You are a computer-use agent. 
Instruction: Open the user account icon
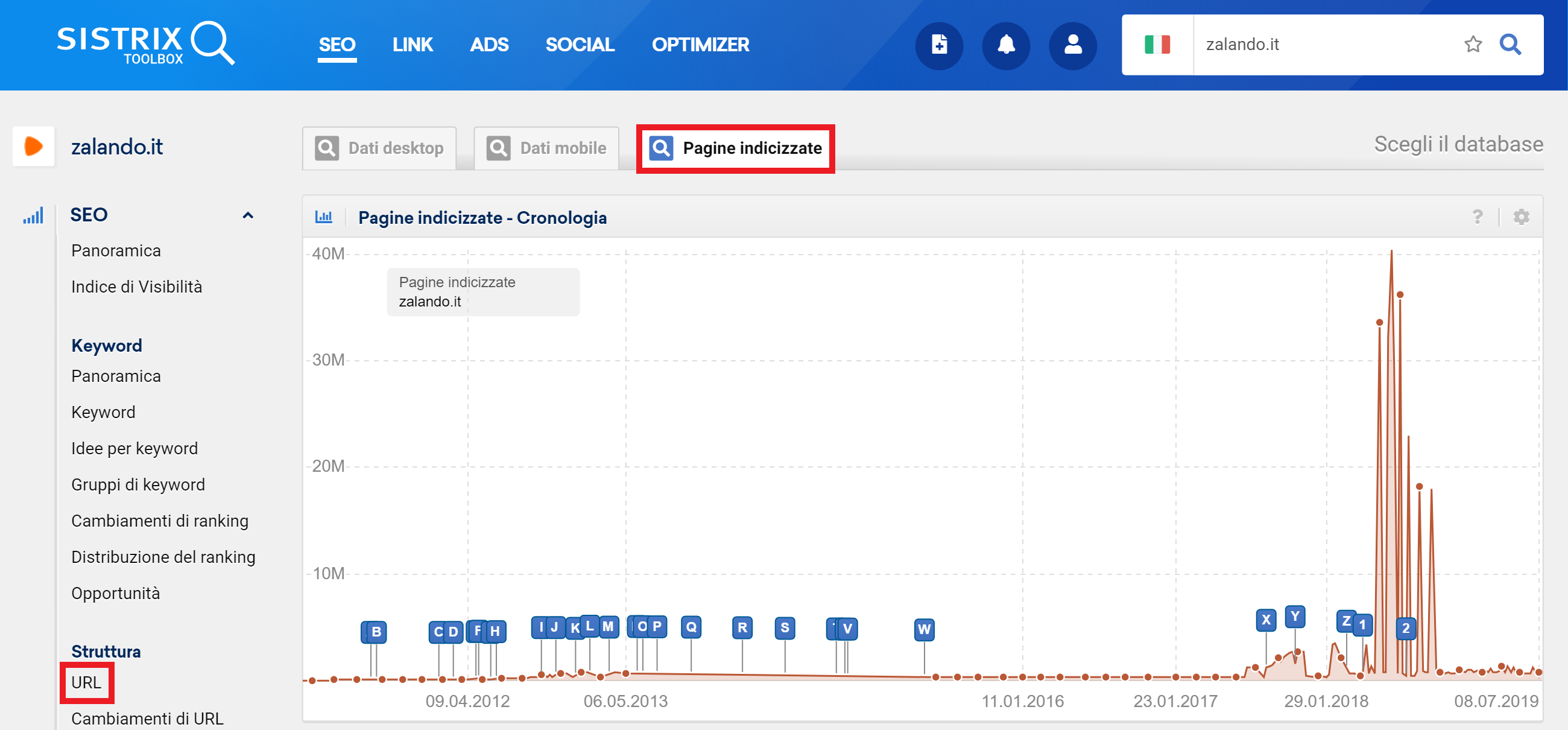1072,45
